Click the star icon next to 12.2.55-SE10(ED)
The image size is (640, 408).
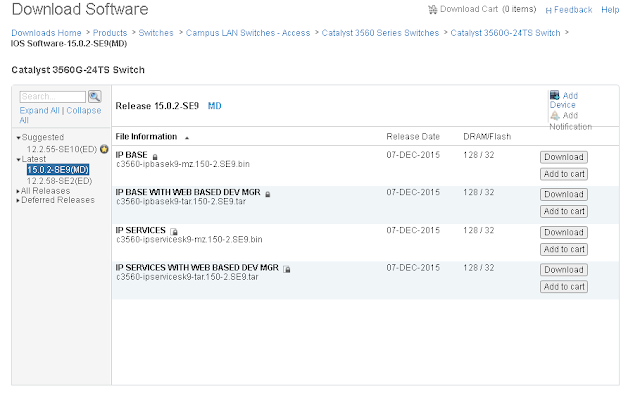click(x=104, y=149)
